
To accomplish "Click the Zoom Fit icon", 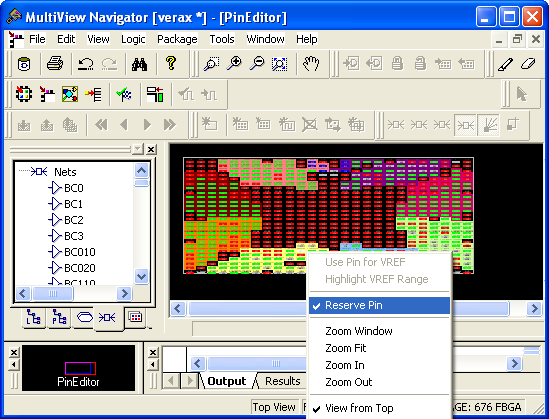I will 279,64.
